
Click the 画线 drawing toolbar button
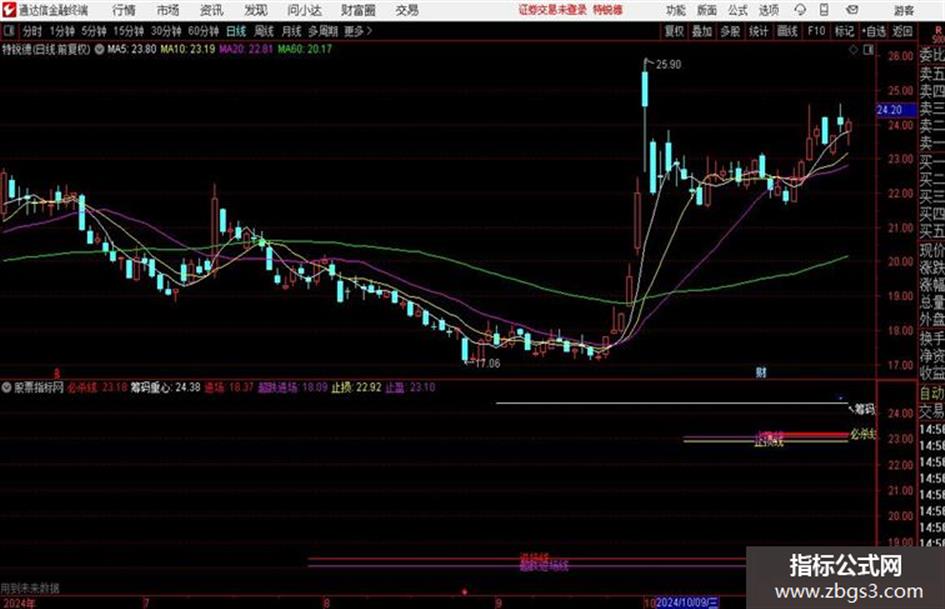(787, 31)
